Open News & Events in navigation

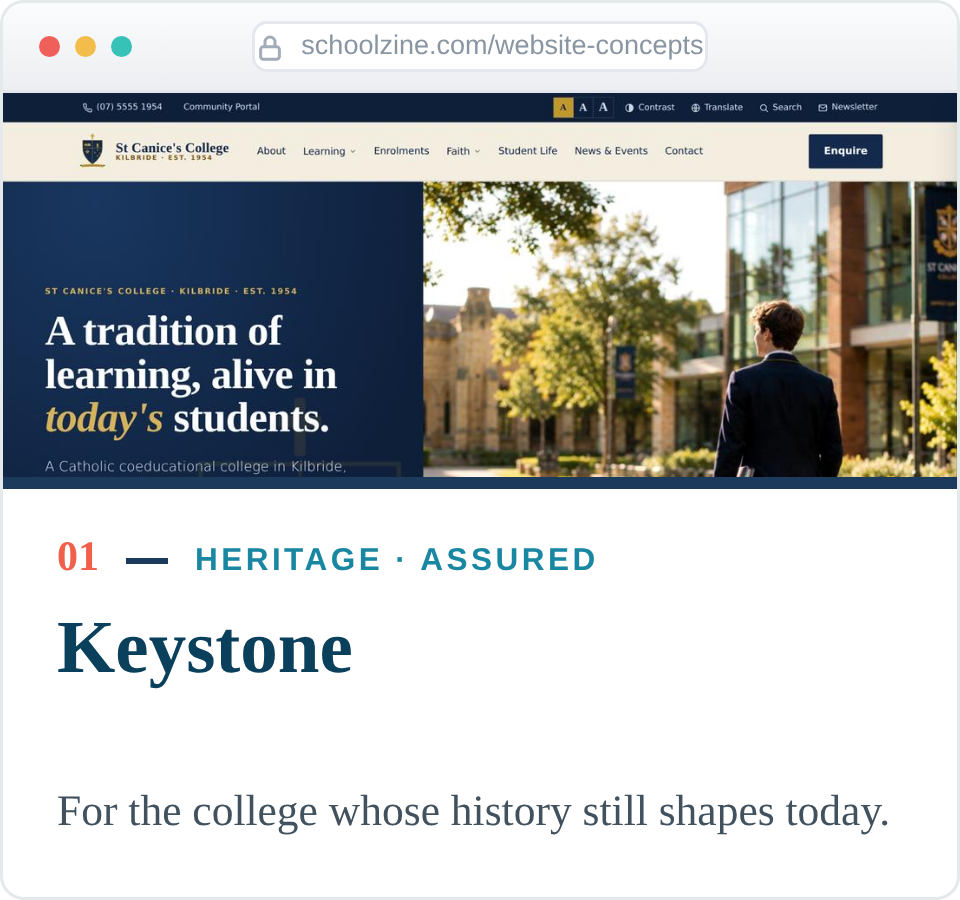click(x=611, y=151)
